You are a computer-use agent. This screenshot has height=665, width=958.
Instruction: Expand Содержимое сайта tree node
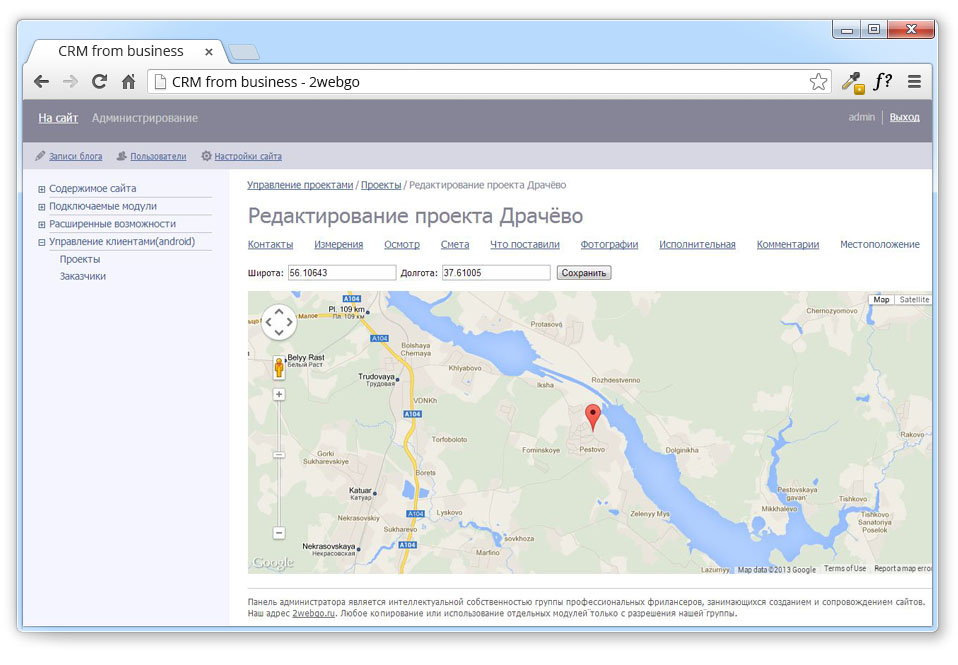point(42,189)
